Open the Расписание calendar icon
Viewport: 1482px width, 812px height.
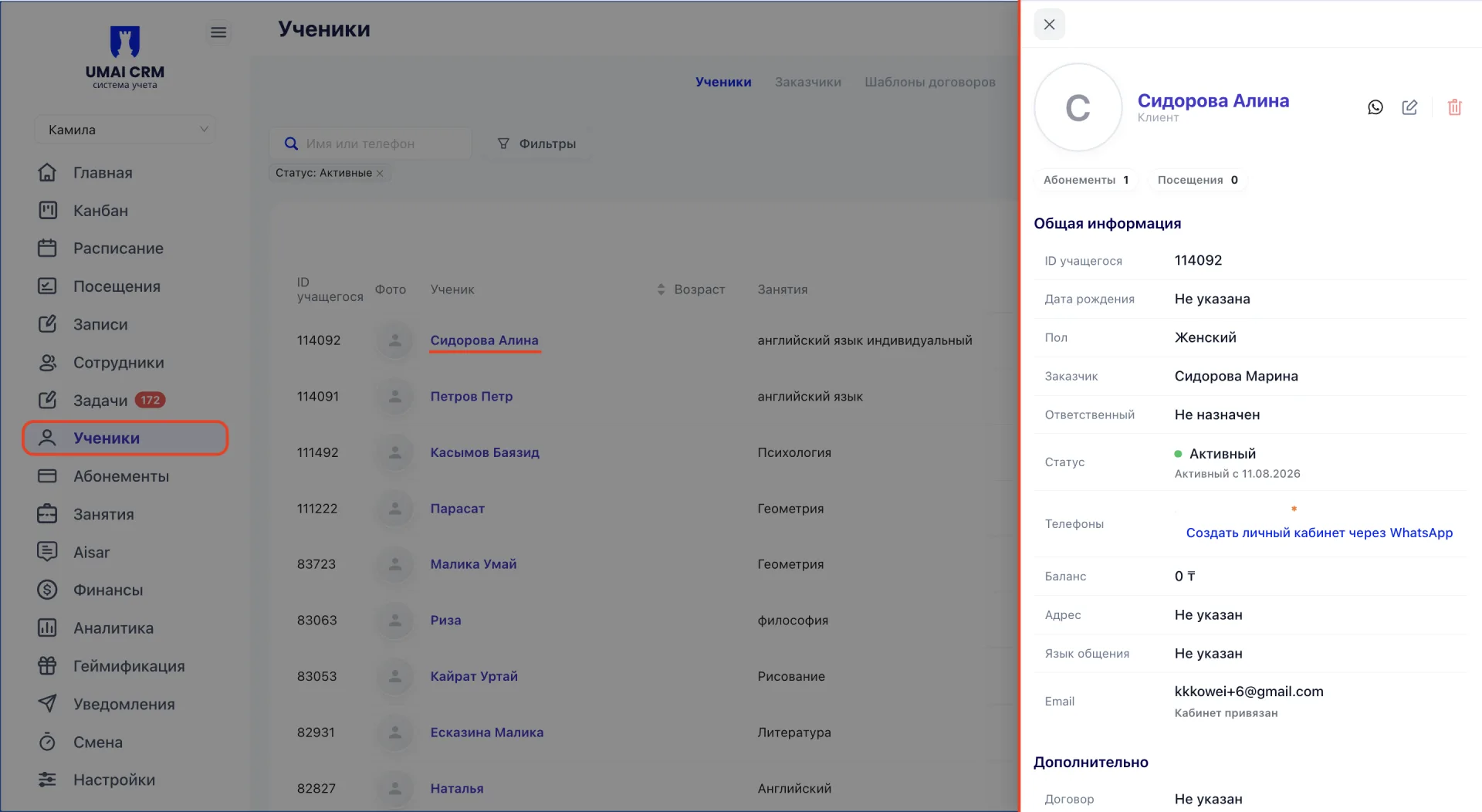[x=47, y=248]
